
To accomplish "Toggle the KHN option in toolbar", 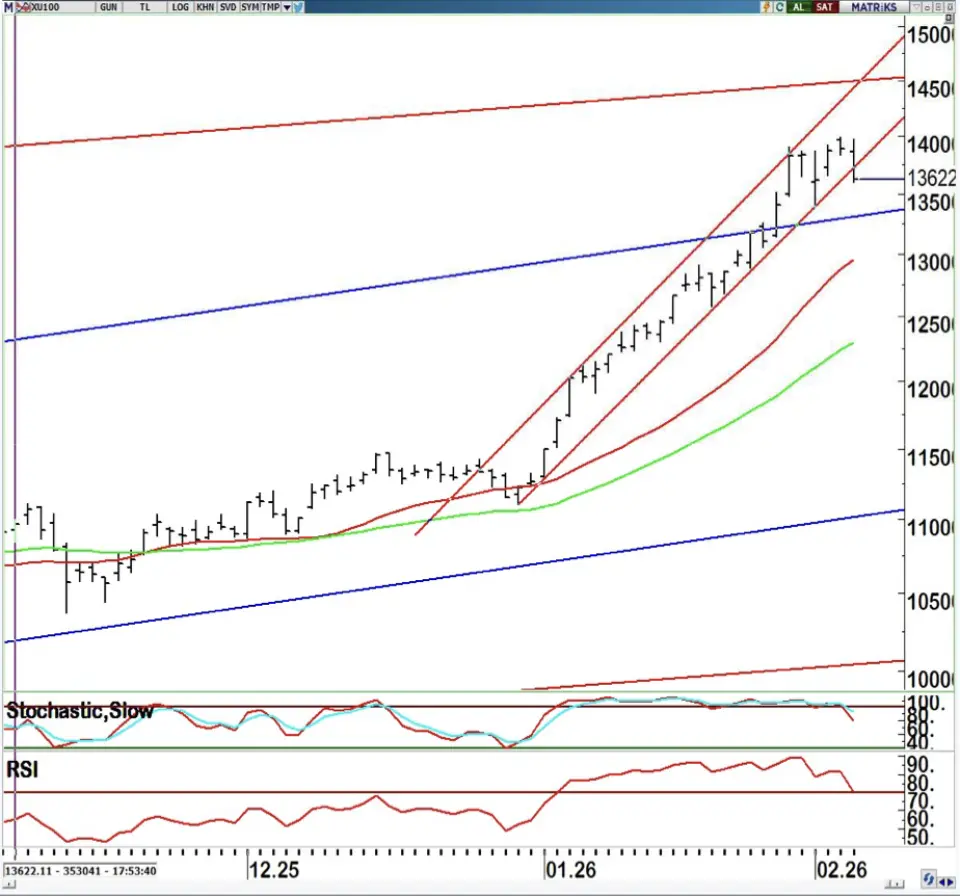I will point(205,7).
